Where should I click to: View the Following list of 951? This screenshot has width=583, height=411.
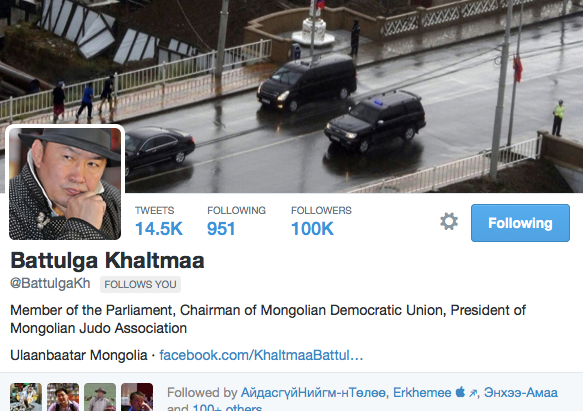coord(236,222)
